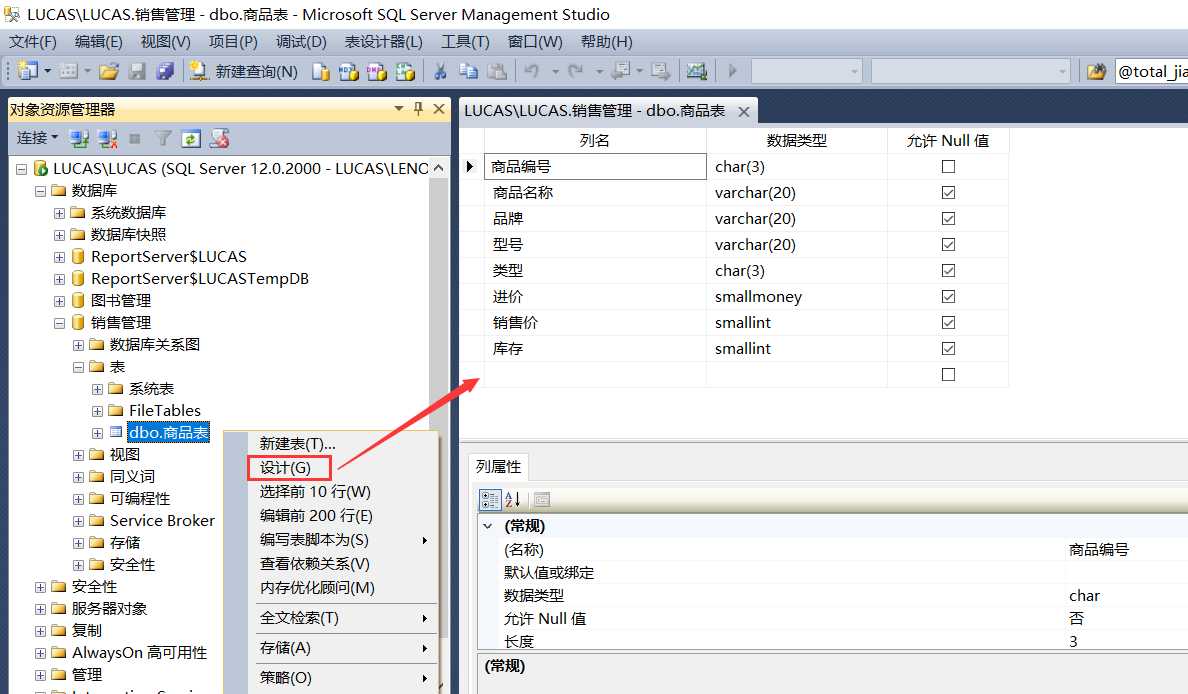
Task: Click the Categorized view icon in 列属性
Action: 490,499
